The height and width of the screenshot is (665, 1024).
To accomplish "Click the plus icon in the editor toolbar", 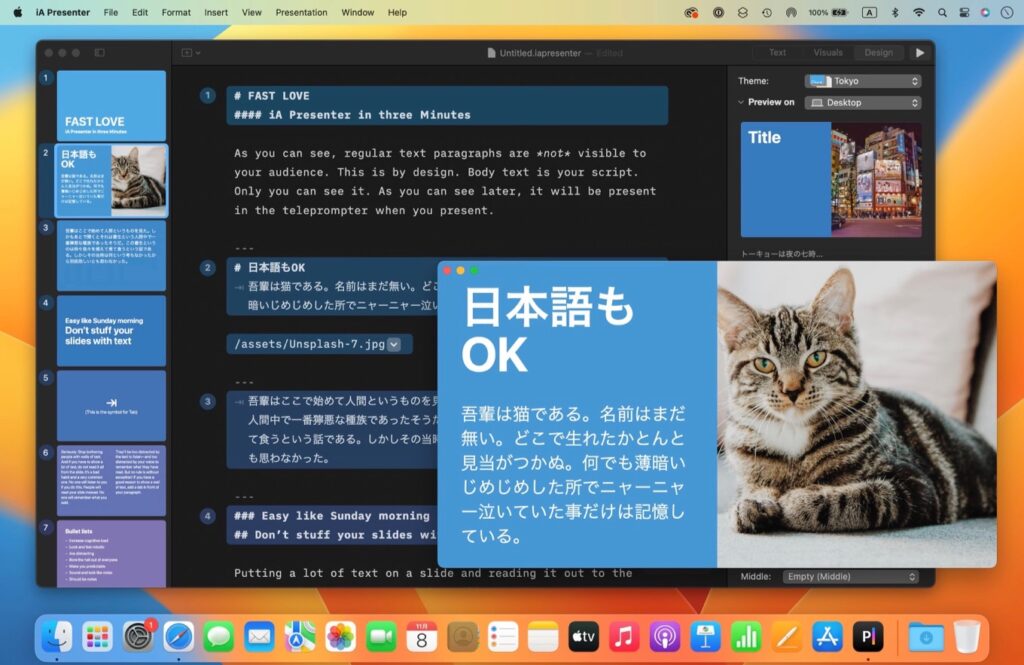I will pyautogui.click(x=186, y=52).
